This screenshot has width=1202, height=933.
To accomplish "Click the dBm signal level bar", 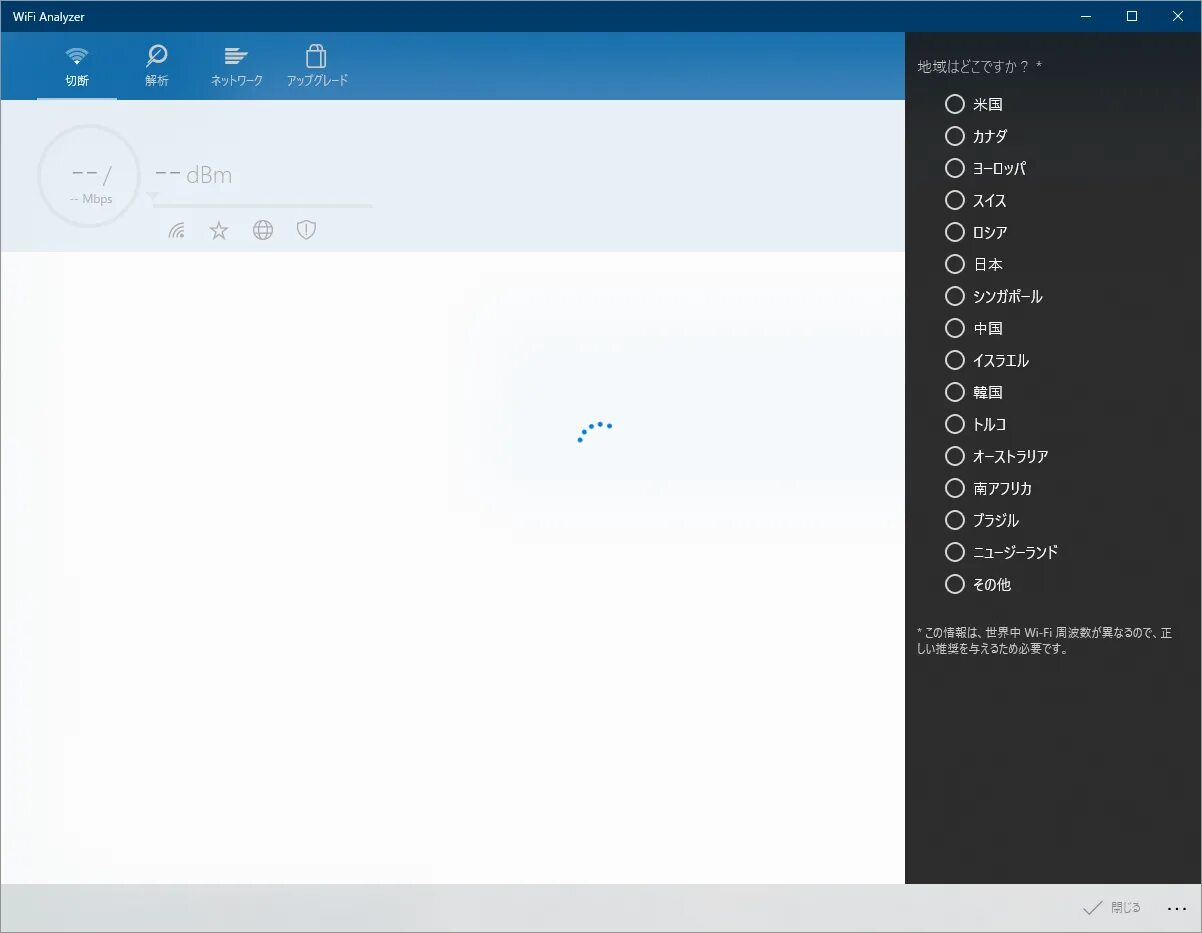I will coord(262,205).
